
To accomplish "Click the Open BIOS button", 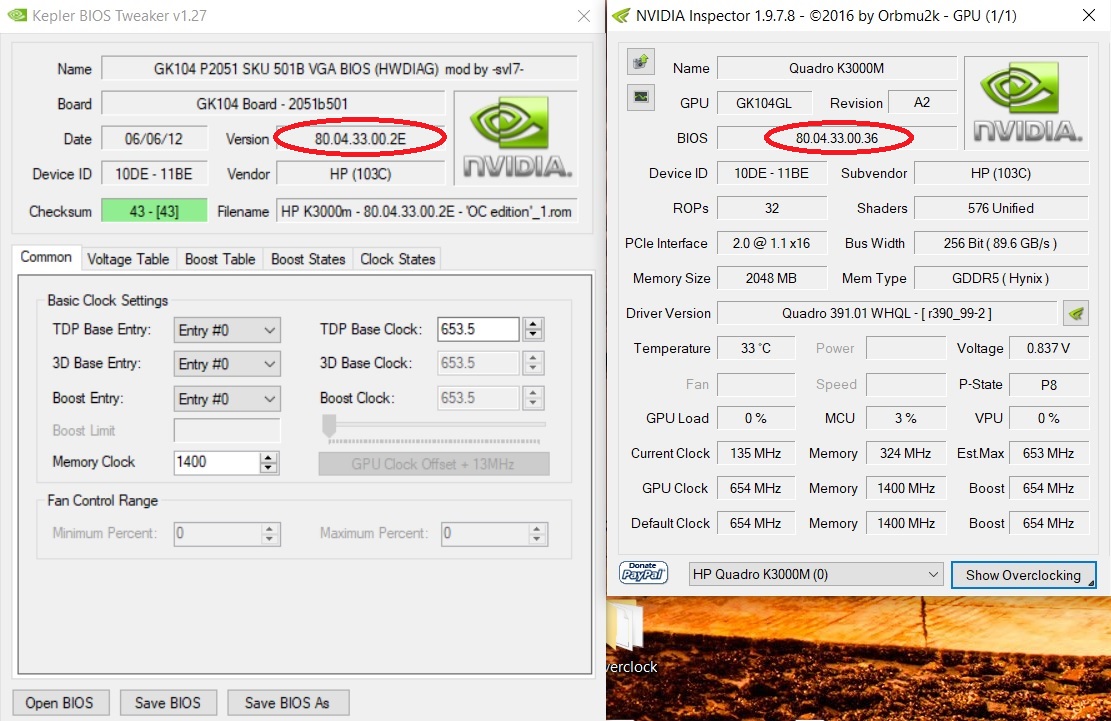I will (60, 703).
